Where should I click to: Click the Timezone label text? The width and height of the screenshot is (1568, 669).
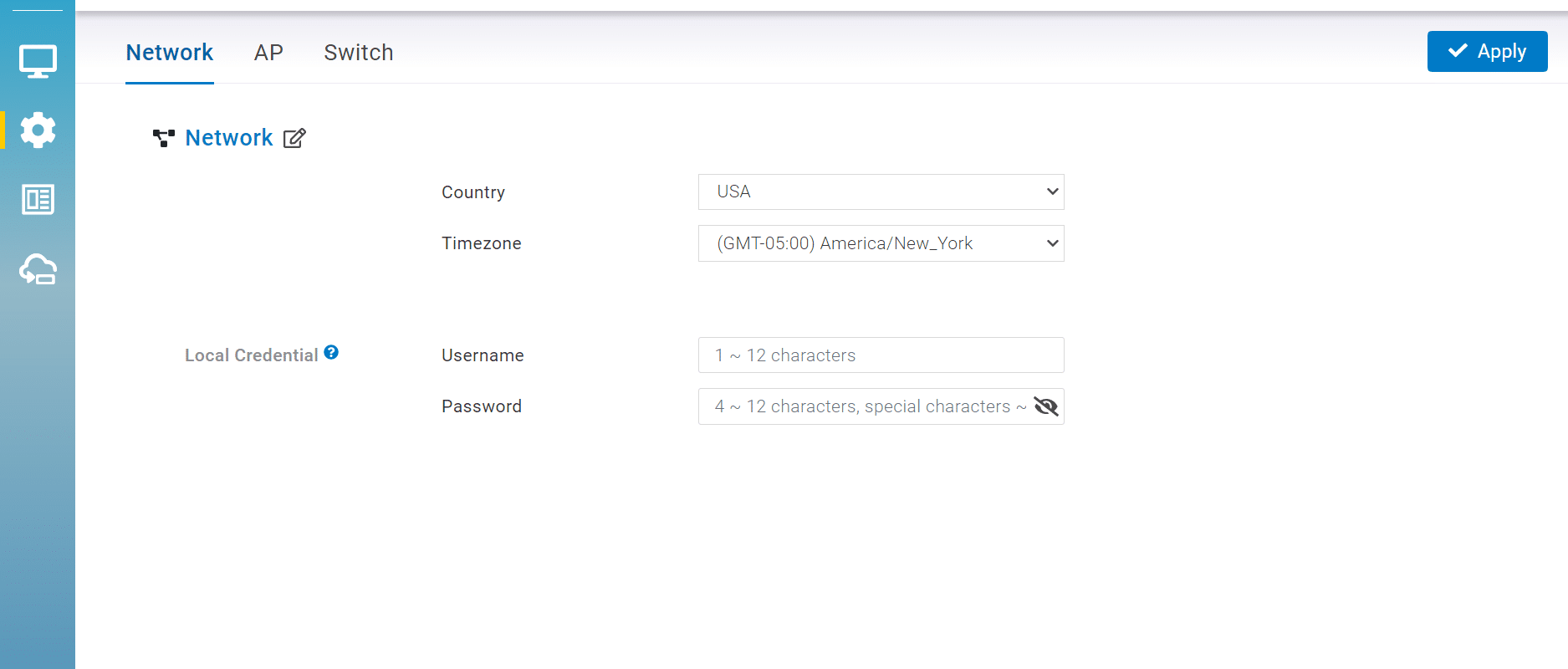coord(482,243)
